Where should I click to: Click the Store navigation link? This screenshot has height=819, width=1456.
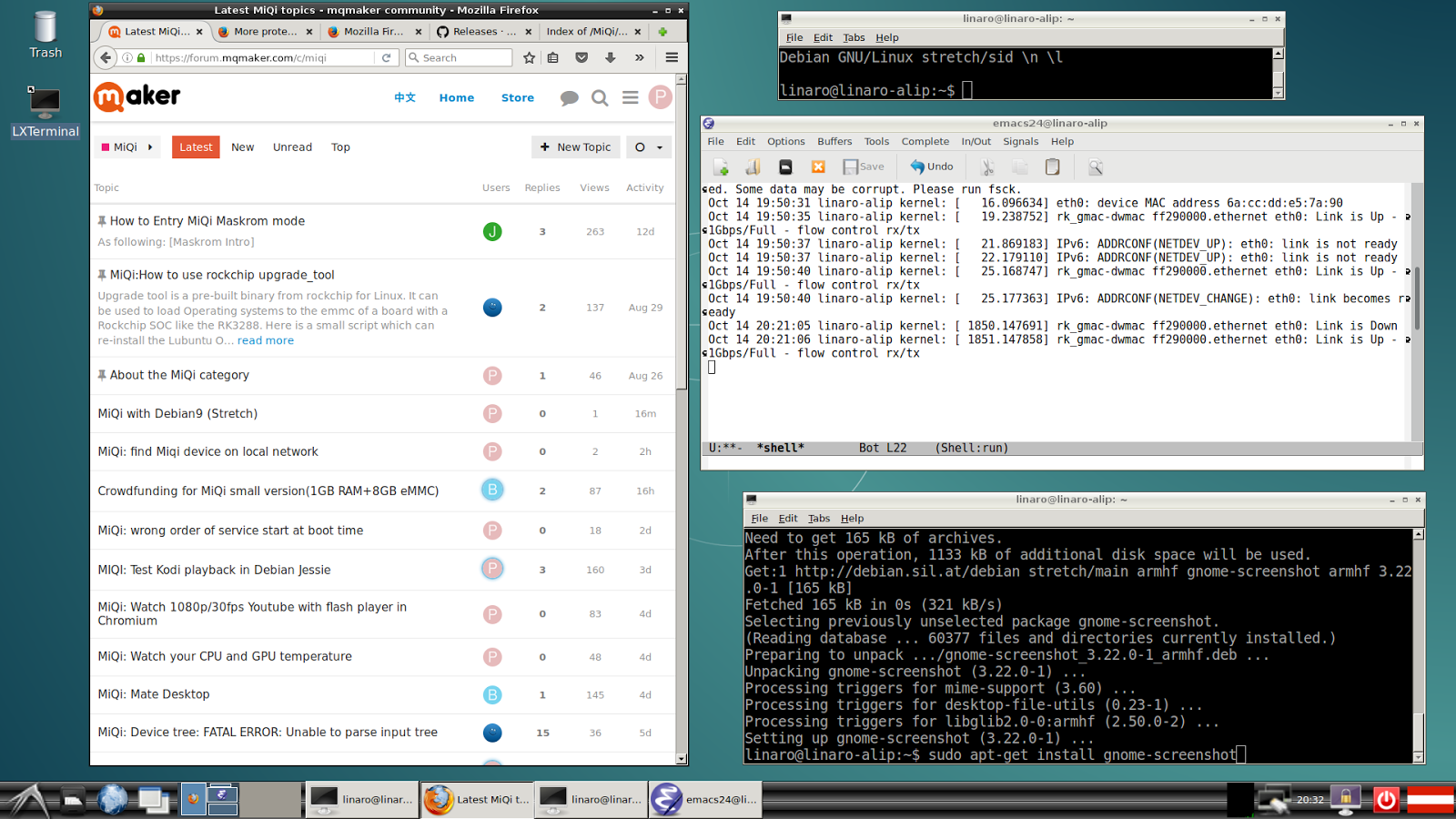518,97
